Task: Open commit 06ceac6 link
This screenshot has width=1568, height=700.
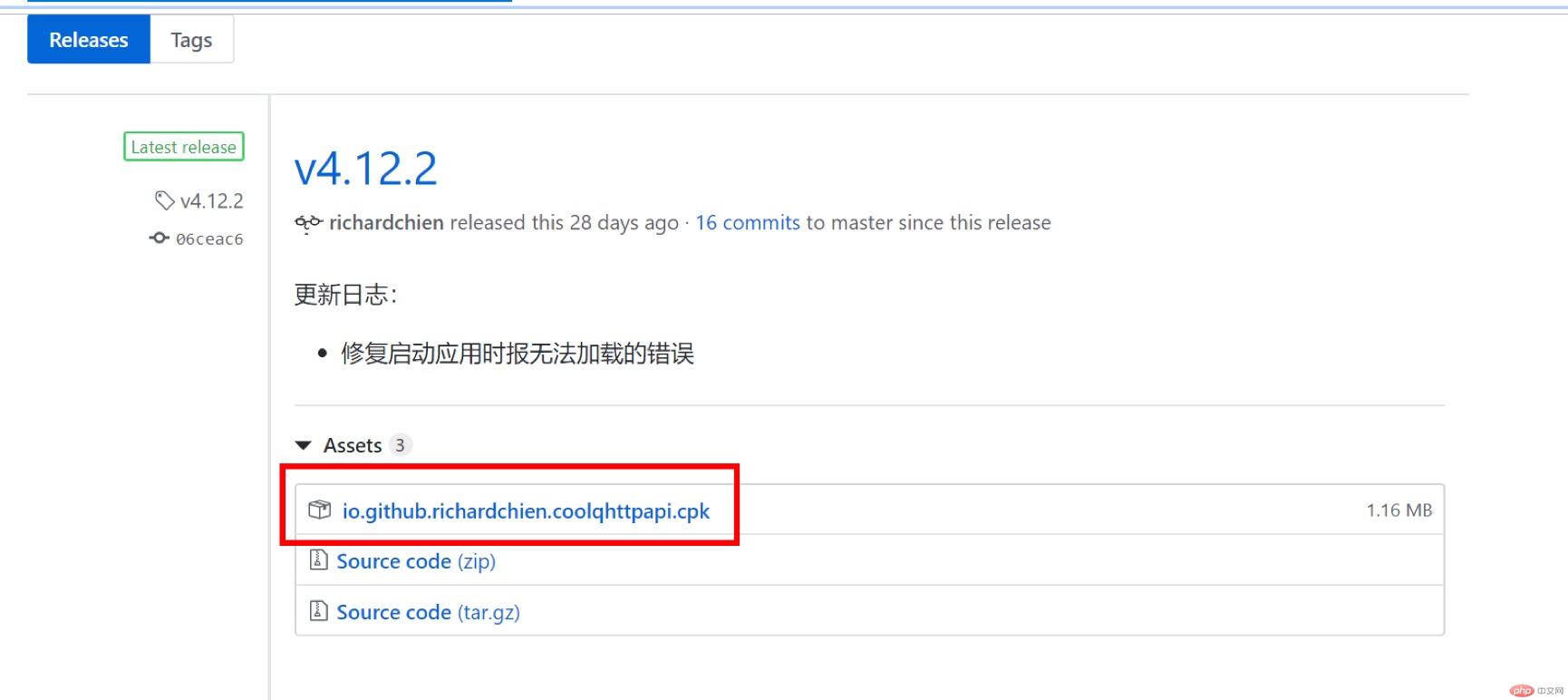Action: [209, 239]
